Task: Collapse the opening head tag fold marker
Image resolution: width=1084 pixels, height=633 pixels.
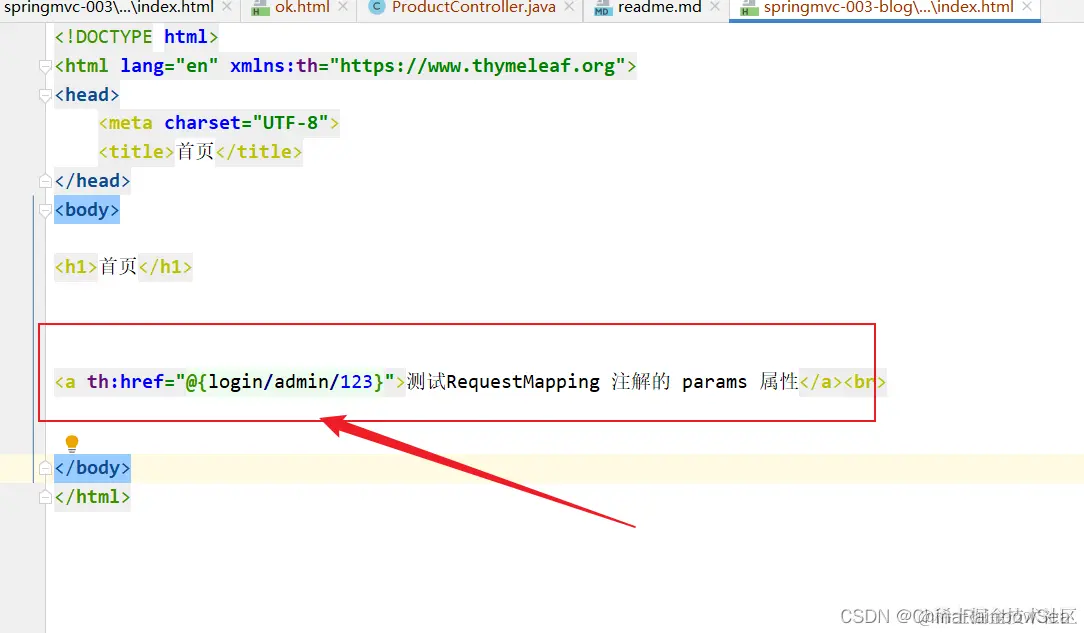Action: 45,95
